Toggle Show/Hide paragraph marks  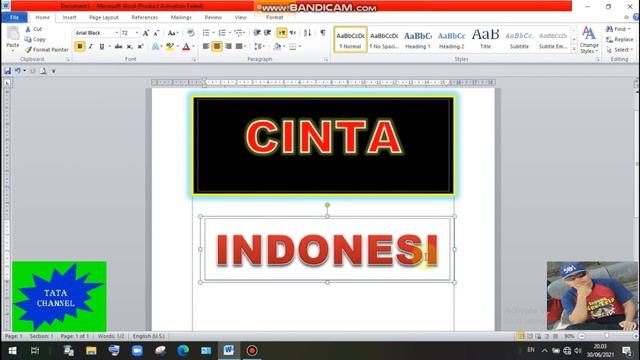click(x=323, y=33)
